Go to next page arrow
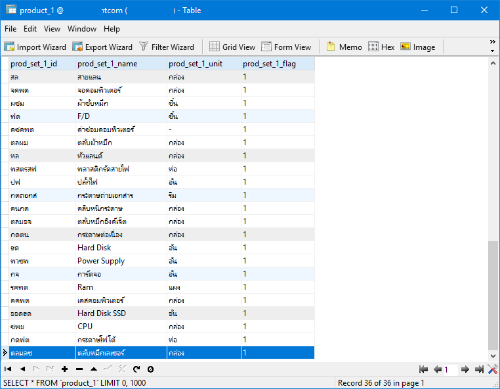 [x=465, y=369]
